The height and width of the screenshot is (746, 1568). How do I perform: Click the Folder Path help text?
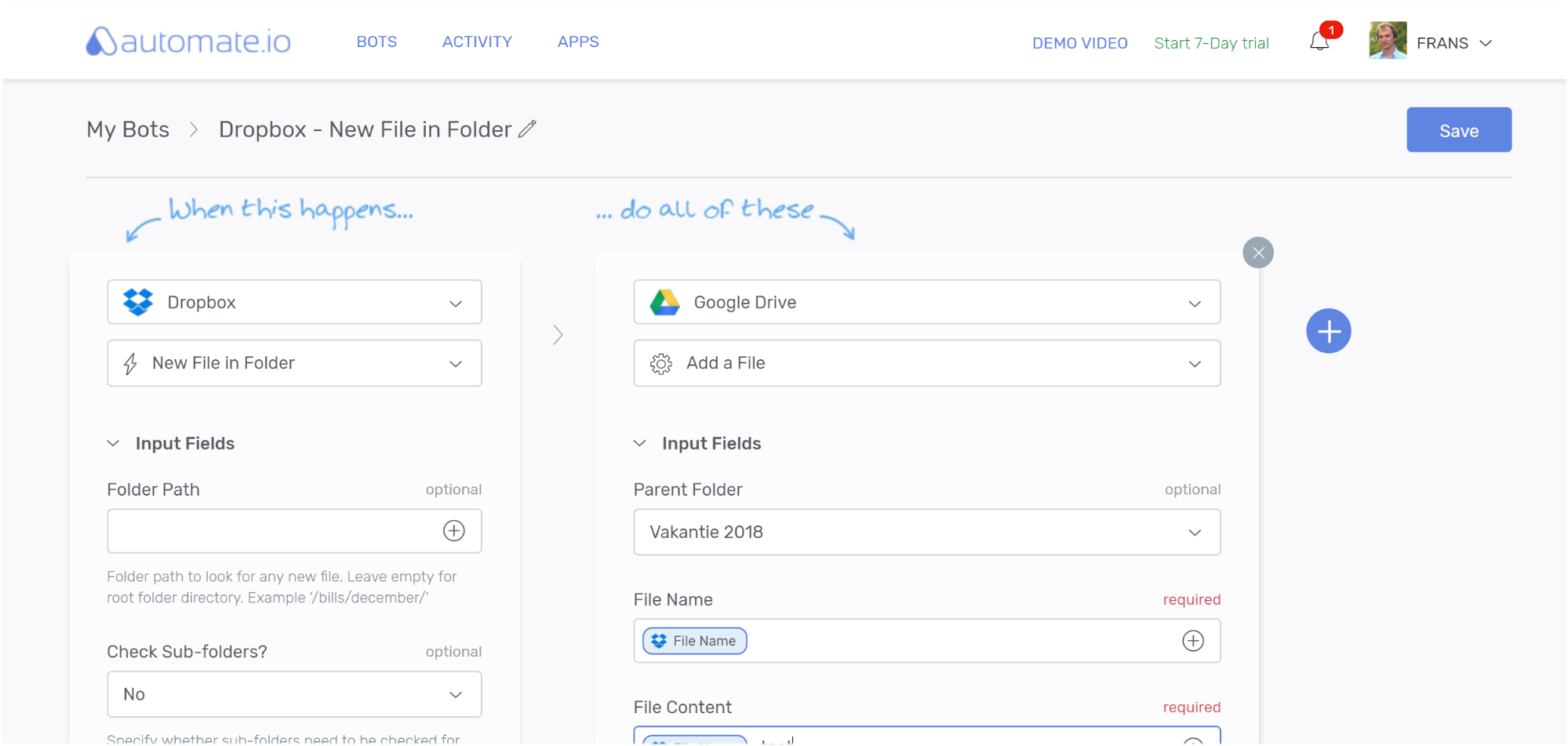coord(282,587)
